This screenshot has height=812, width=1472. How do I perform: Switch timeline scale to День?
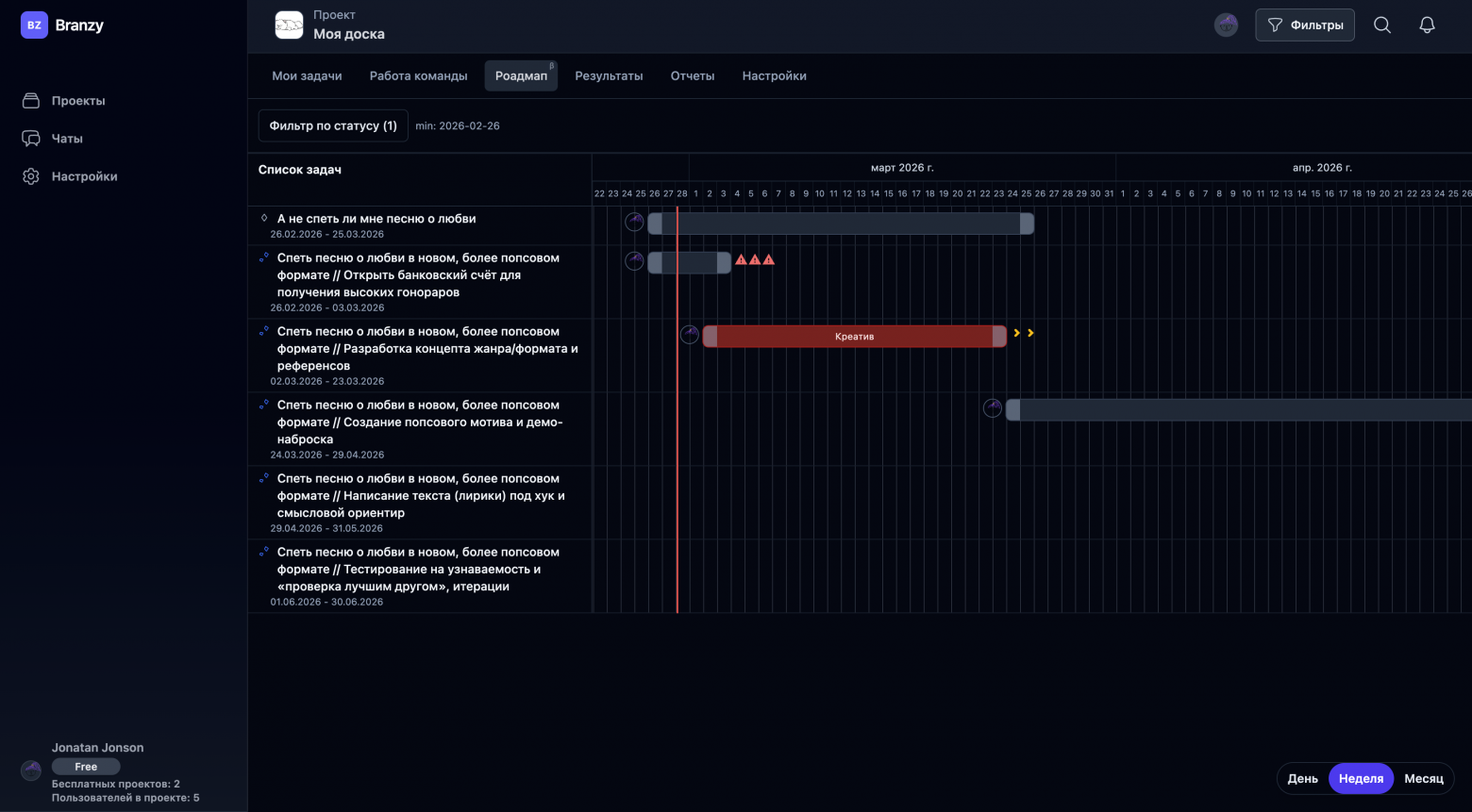(1302, 778)
